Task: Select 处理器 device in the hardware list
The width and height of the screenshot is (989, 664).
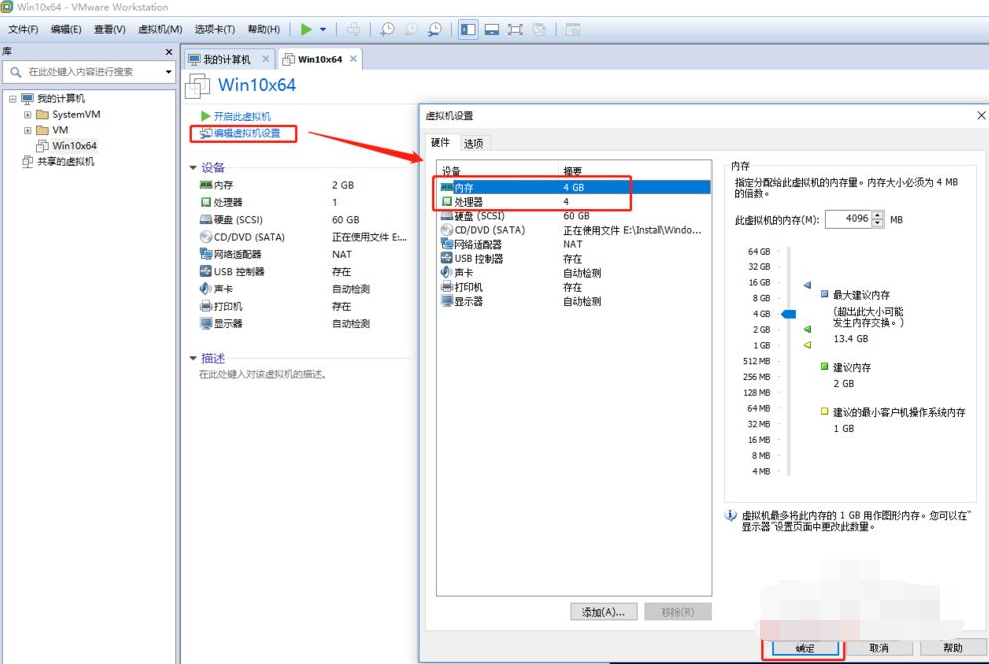Action: point(469,202)
